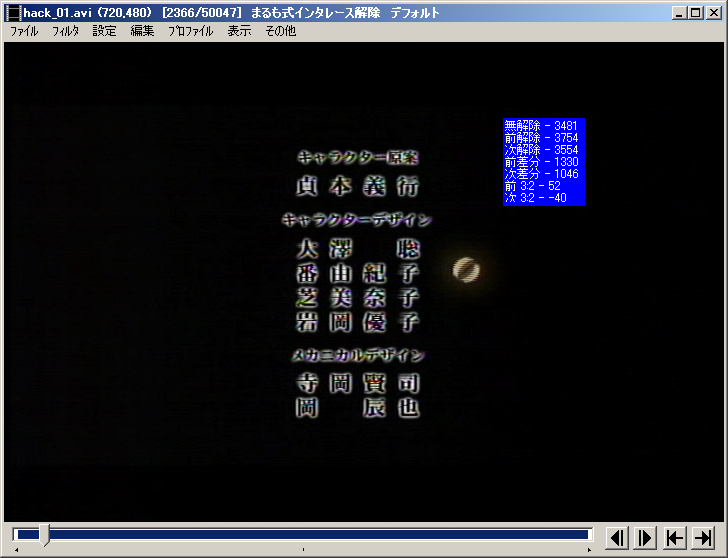Click the seek bar slider thumb
Screen dimensions: 728x558
pos(44,536)
